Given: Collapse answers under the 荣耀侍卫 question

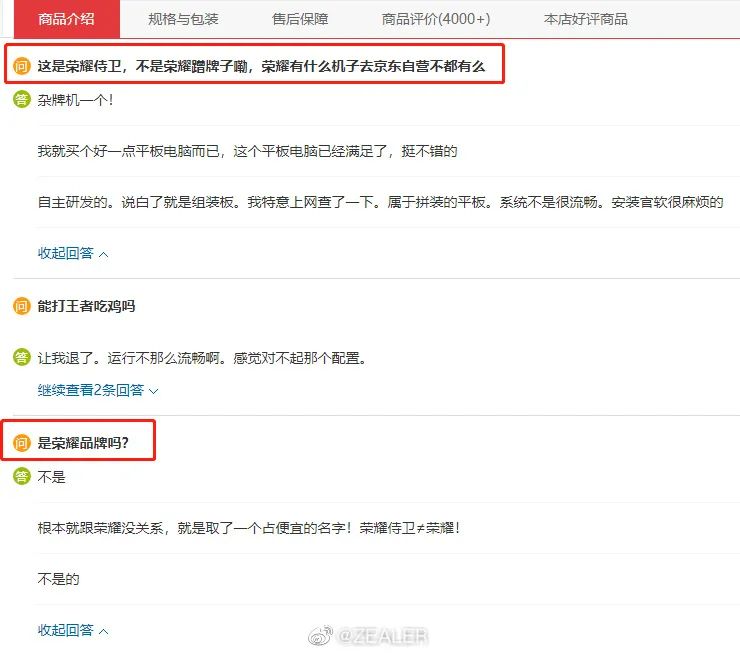Looking at the screenshot, I should coord(73,253).
